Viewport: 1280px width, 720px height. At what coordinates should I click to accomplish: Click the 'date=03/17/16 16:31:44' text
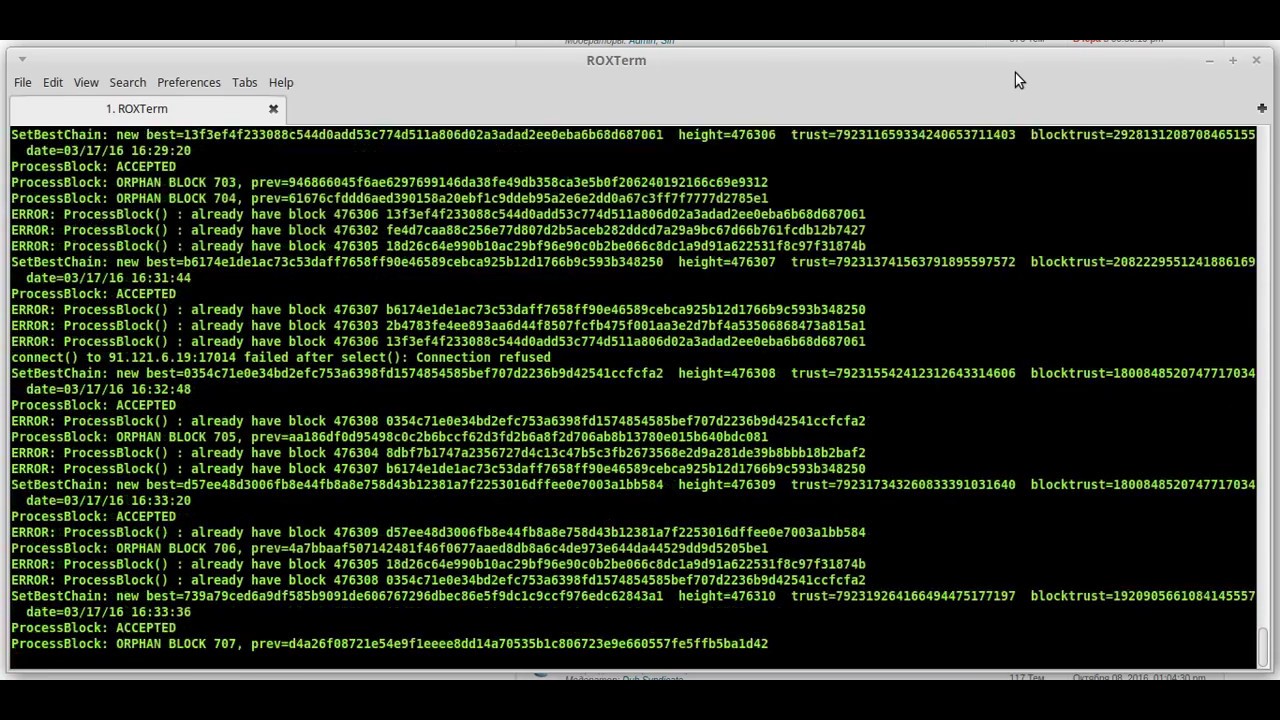[x=108, y=278]
